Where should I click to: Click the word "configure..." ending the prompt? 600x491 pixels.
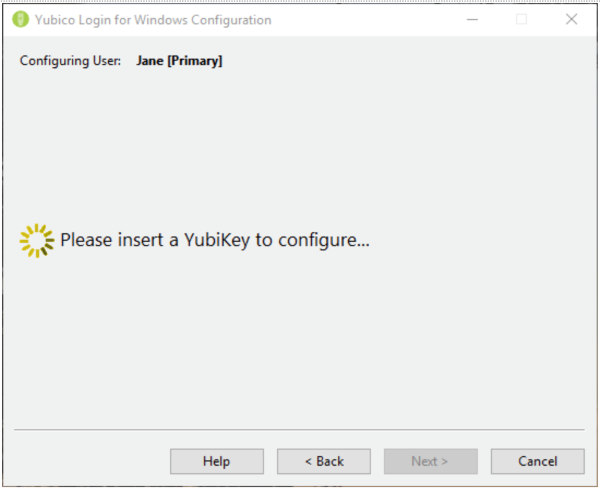tap(330, 240)
